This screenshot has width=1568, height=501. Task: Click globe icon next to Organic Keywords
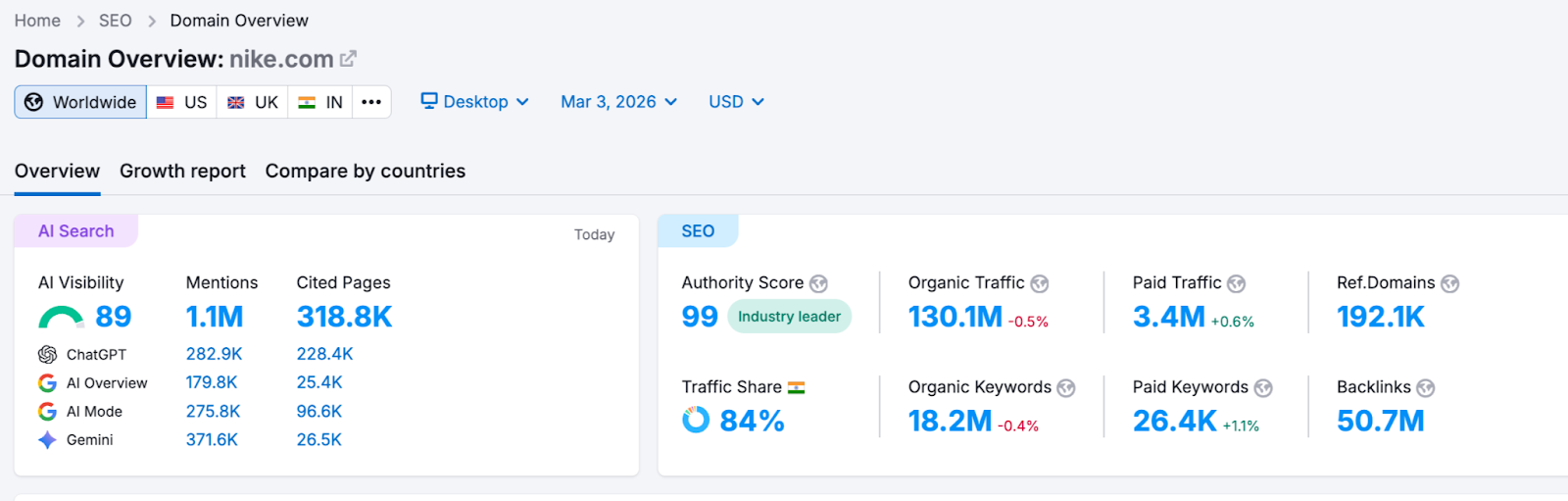[1066, 388]
